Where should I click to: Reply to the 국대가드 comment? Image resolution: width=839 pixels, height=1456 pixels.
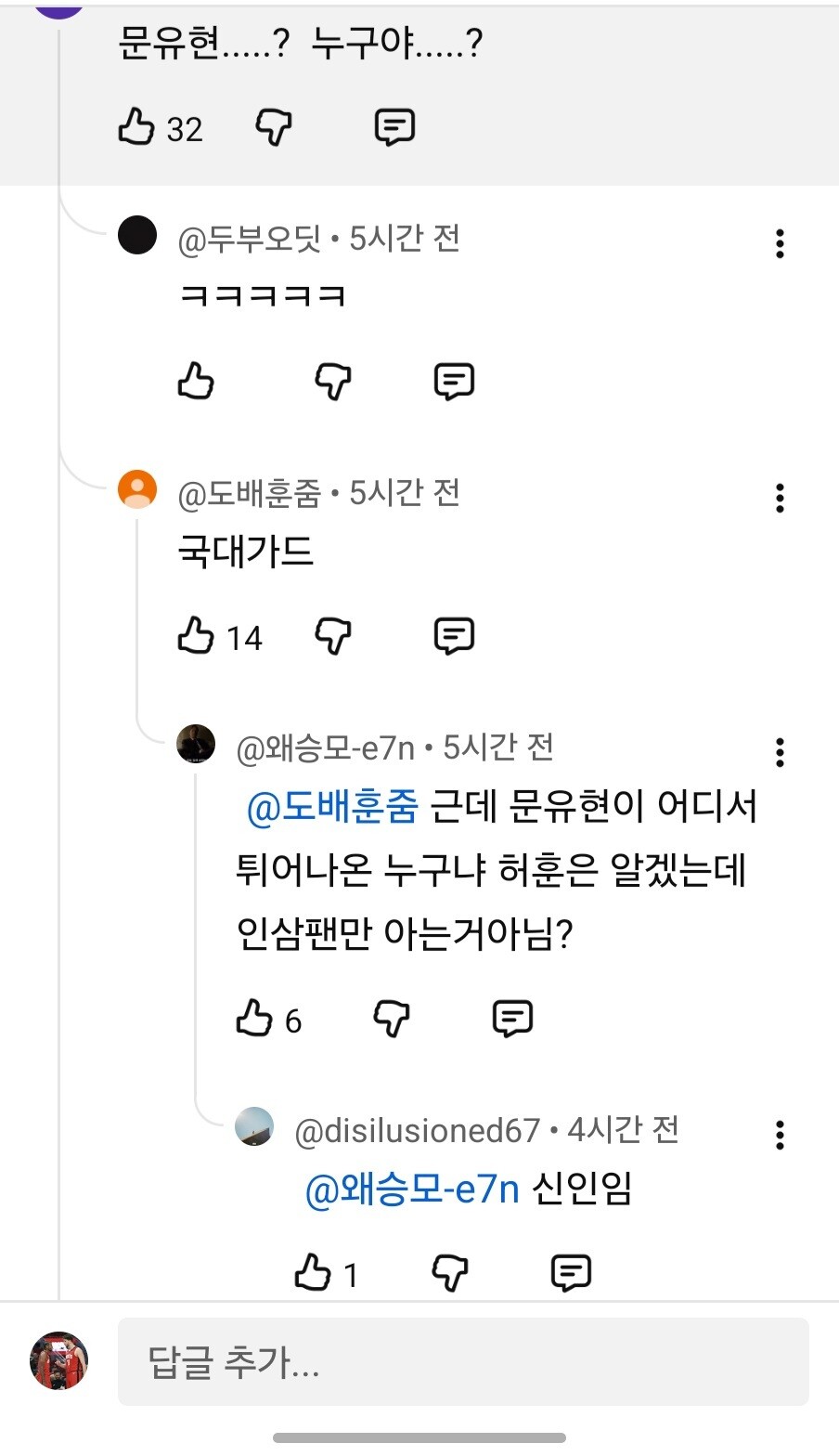click(454, 636)
